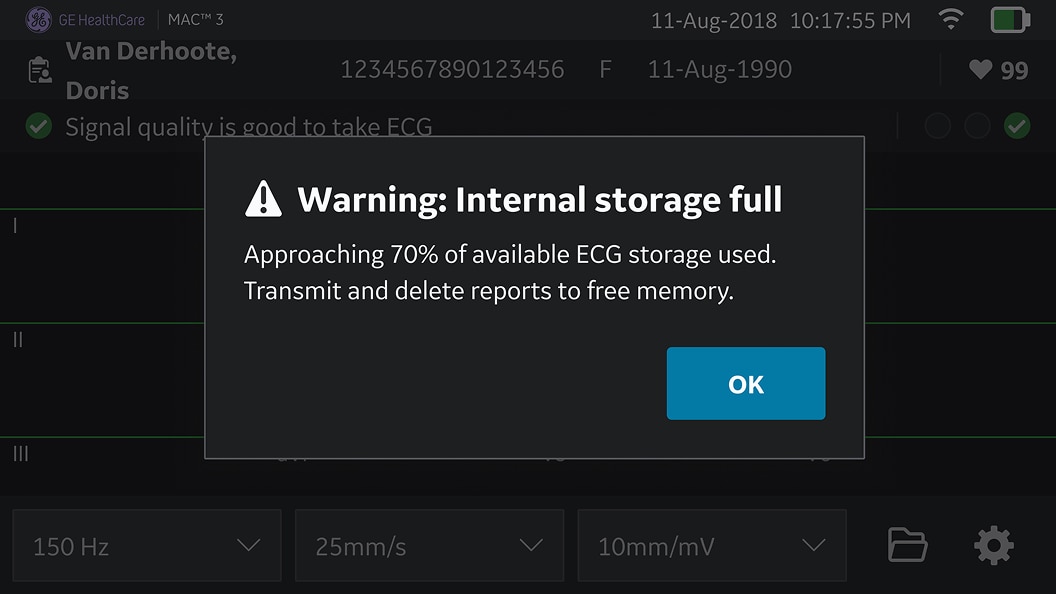Click the GE HealthCare logo
The image size is (1056, 594).
[x=38, y=19]
